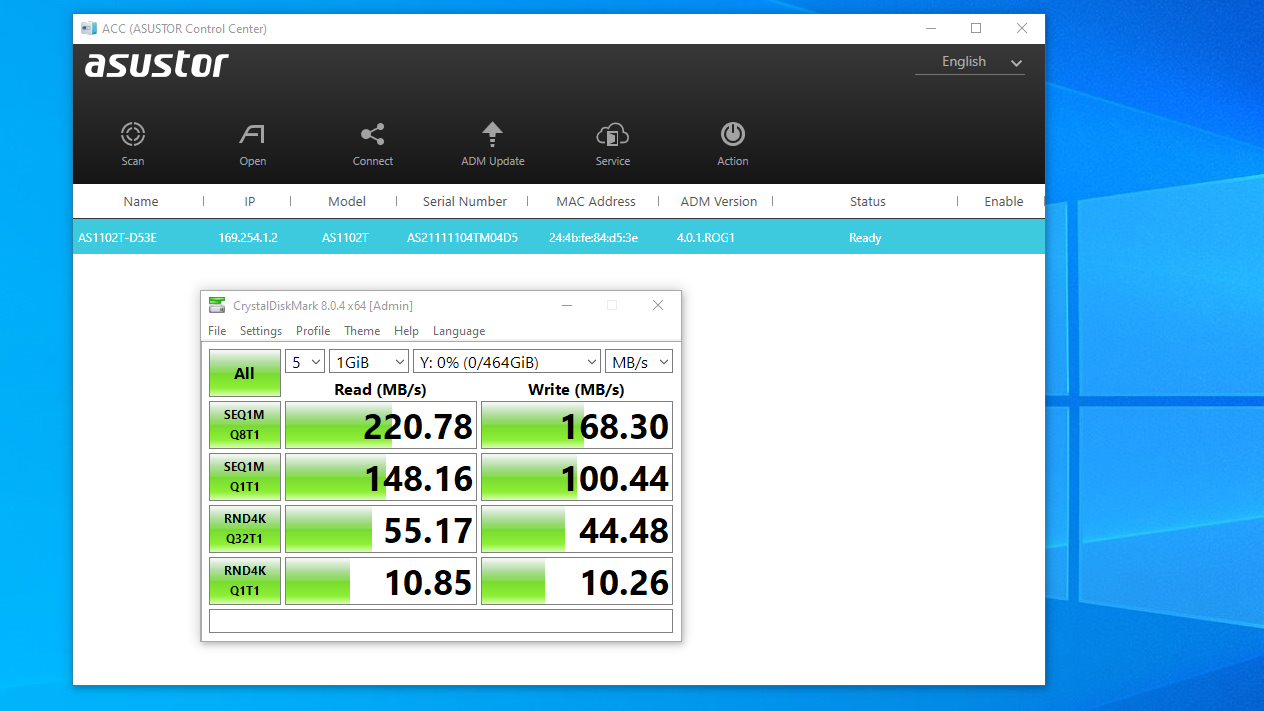Image resolution: width=1264 pixels, height=711 pixels.
Task: Open the English language dropdown
Action: coord(970,62)
